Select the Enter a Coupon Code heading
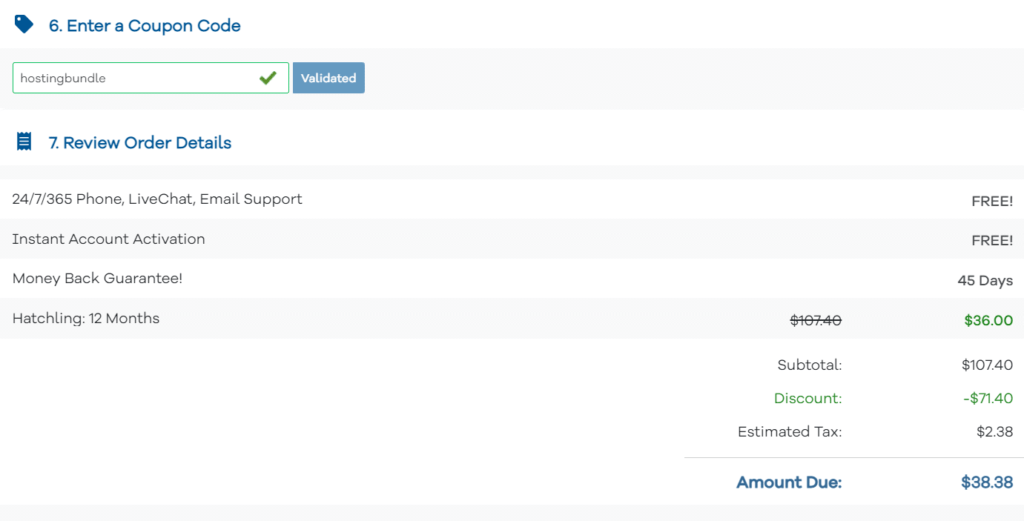 [144, 25]
